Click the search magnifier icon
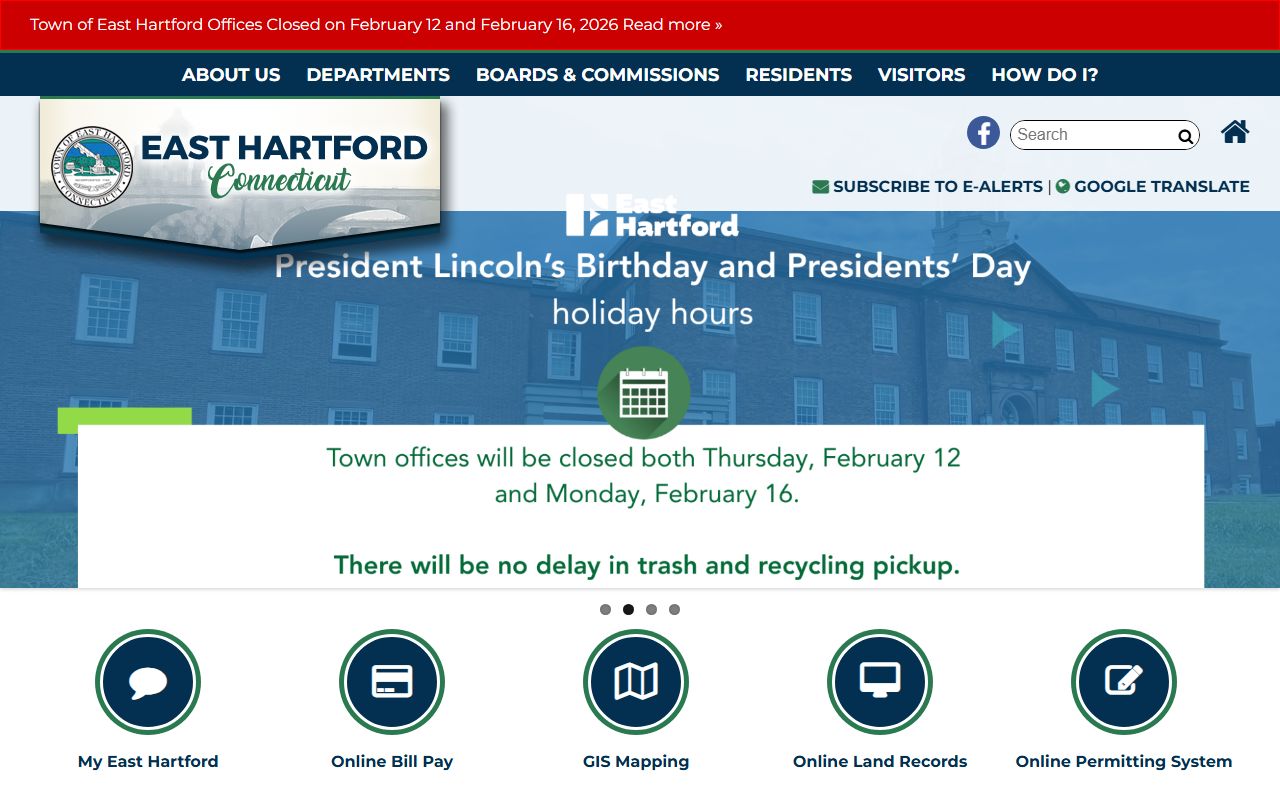1280x800 pixels. [x=1185, y=136]
